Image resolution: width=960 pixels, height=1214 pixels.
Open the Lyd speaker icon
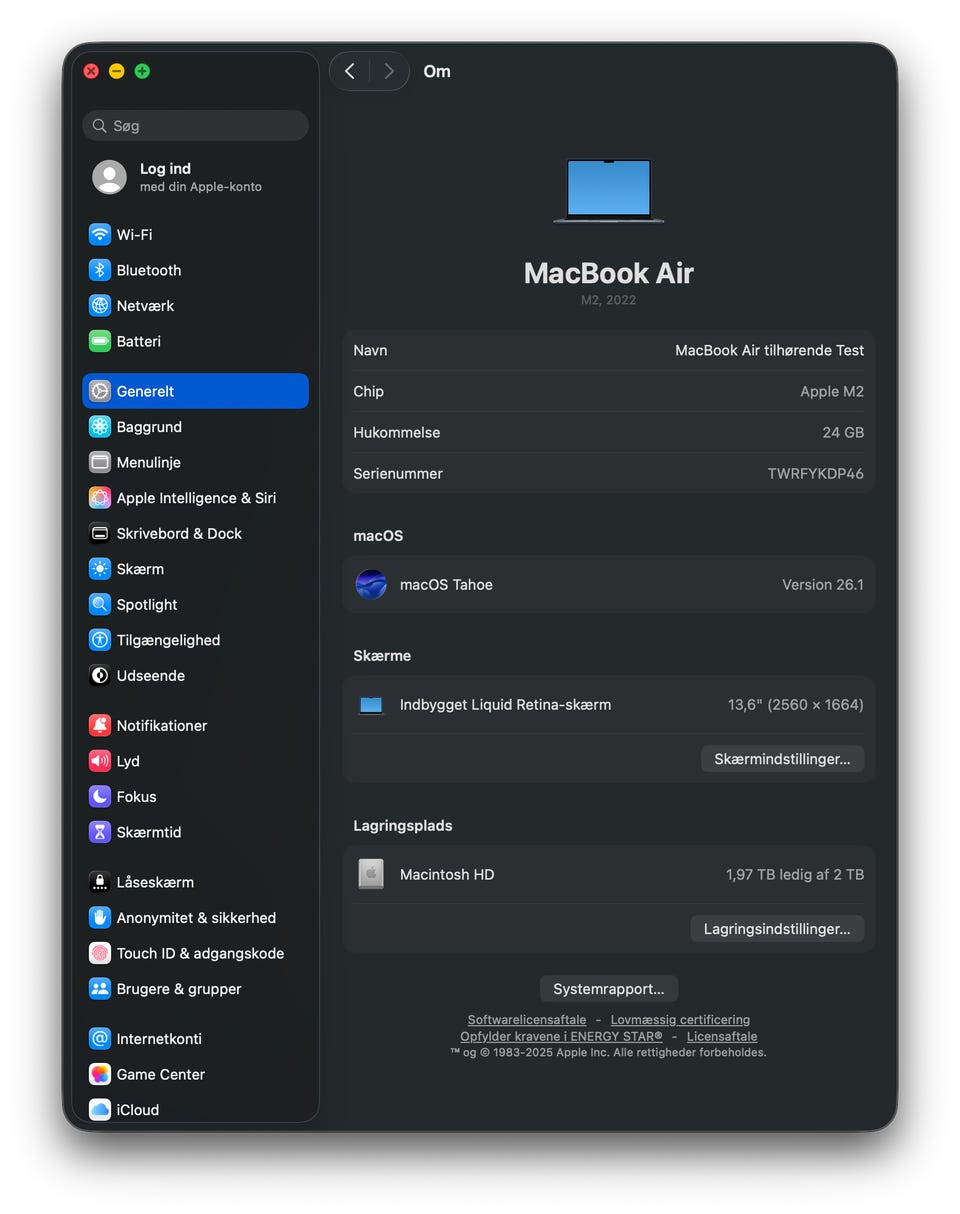click(99, 761)
